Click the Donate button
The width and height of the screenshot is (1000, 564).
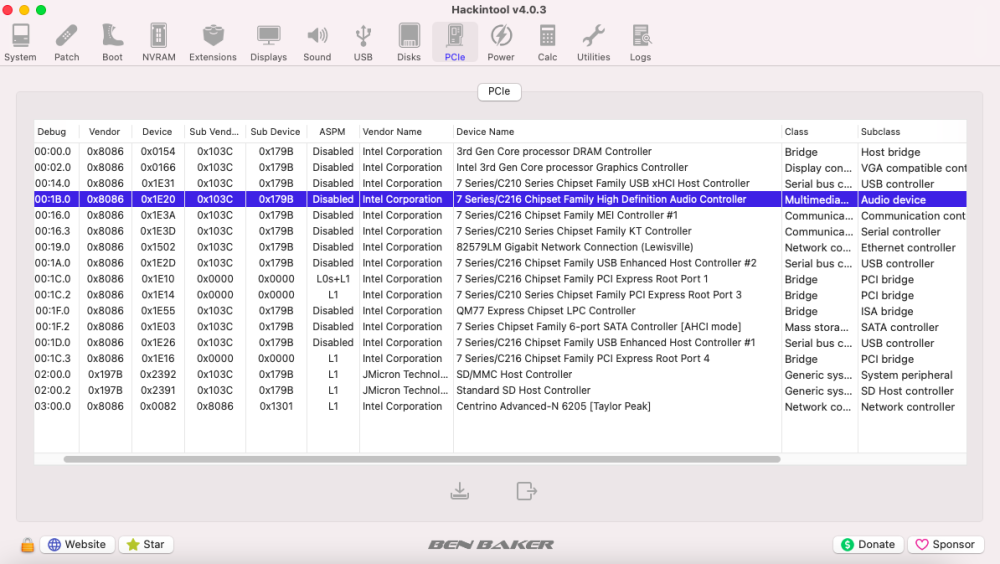(868, 544)
